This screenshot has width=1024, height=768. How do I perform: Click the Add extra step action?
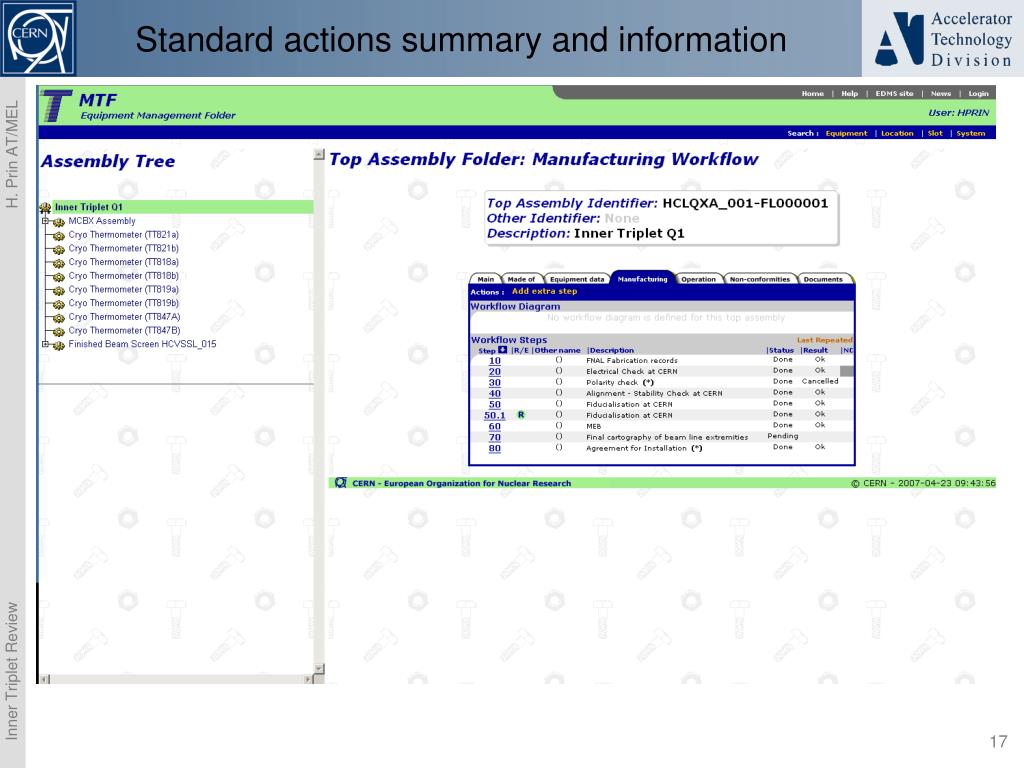coord(544,291)
